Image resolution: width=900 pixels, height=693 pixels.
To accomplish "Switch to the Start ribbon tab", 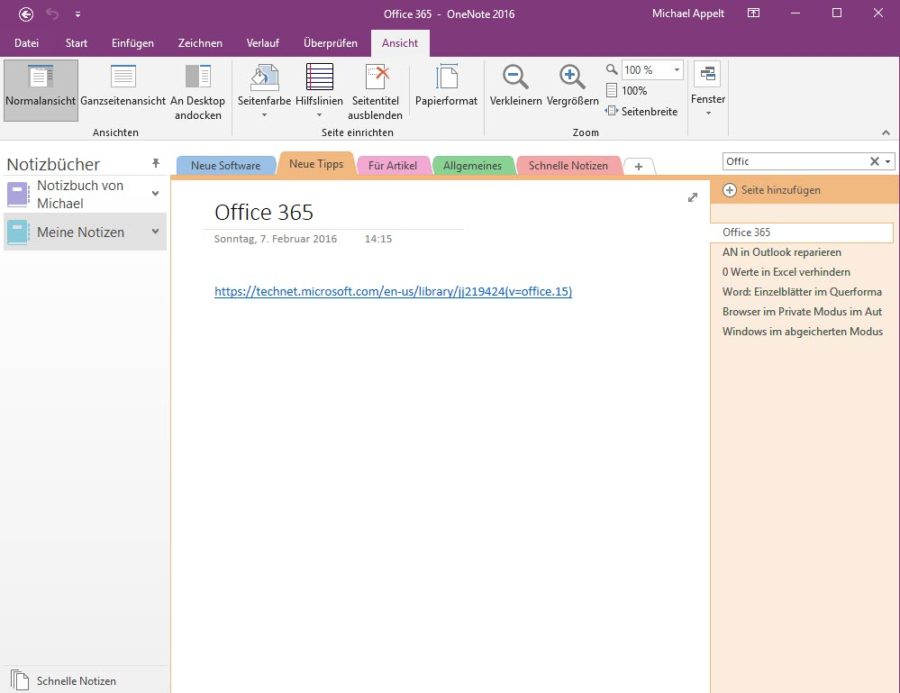I will click(76, 43).
